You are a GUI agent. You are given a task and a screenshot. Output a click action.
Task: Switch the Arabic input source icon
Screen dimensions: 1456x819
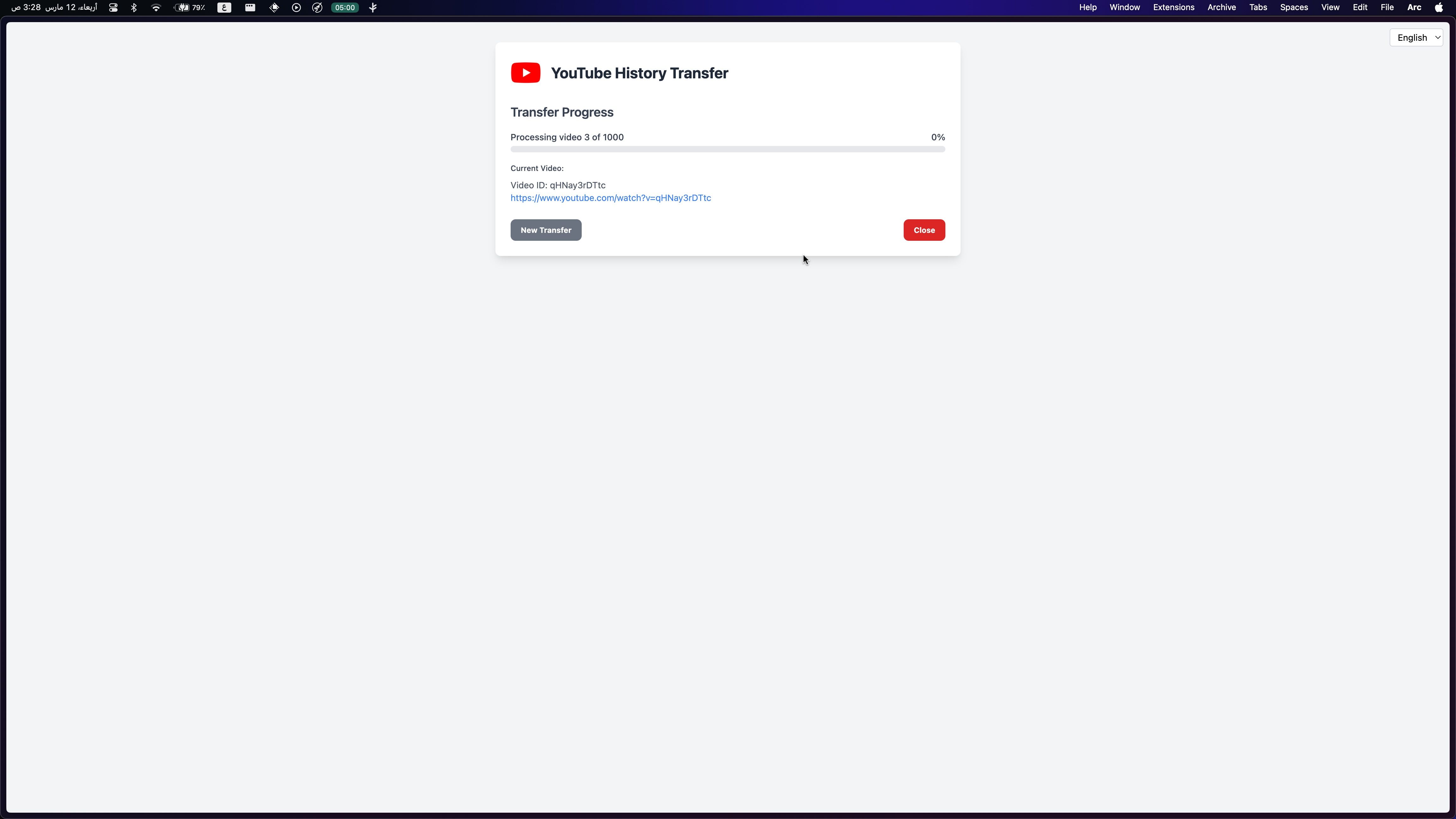[x=224, y=7]
